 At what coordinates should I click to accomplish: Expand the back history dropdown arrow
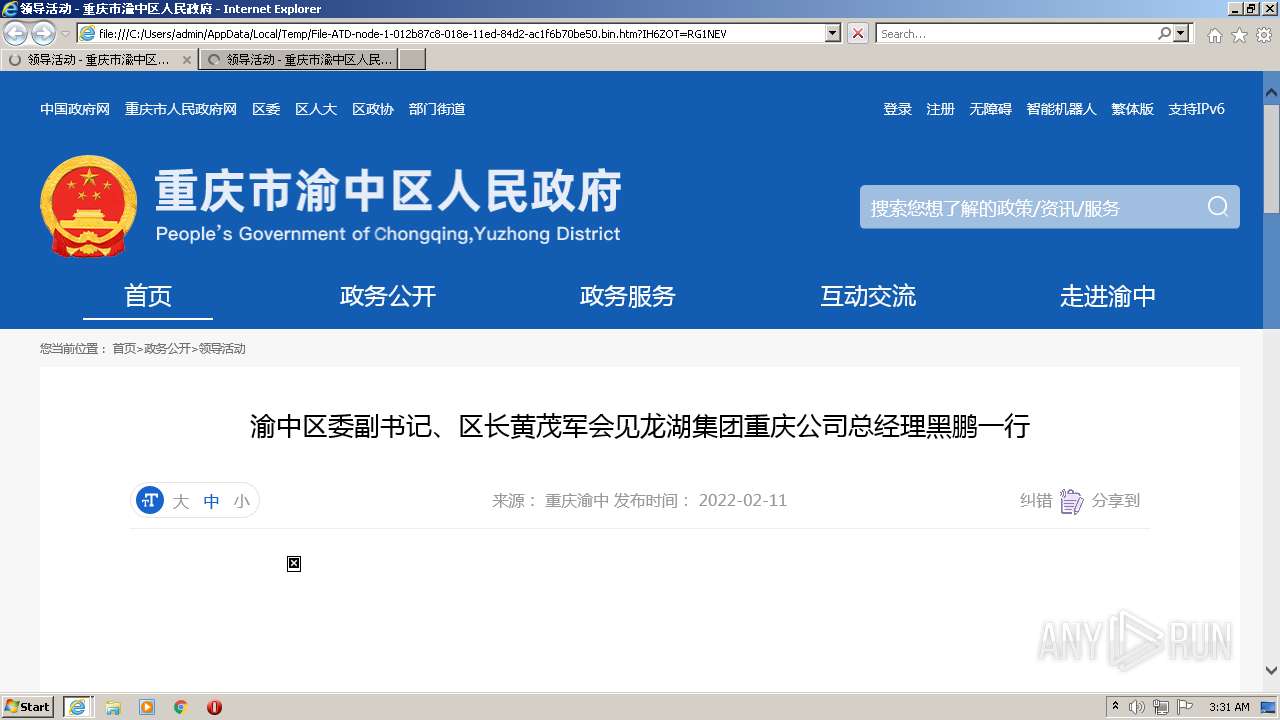(x=66, y=34)
